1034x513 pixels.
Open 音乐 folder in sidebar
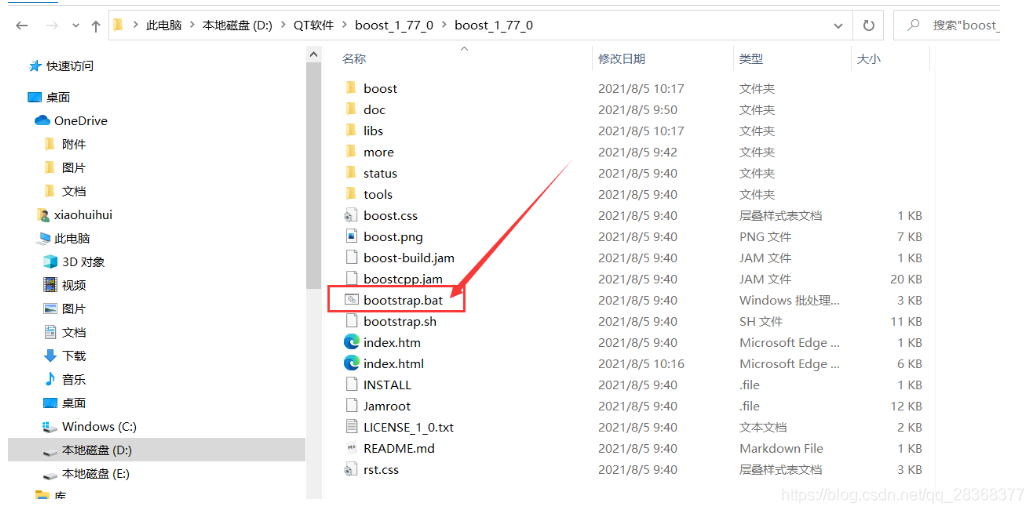[74, 380]
